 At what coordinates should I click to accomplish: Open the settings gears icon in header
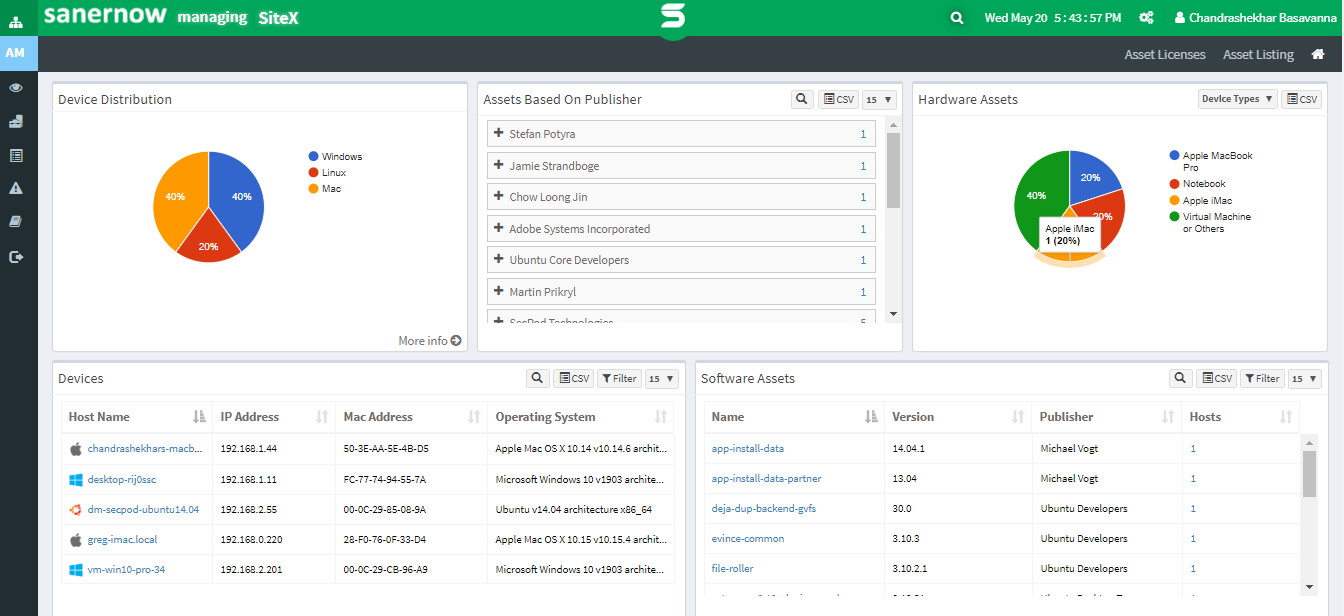[x=1146, y=18]
